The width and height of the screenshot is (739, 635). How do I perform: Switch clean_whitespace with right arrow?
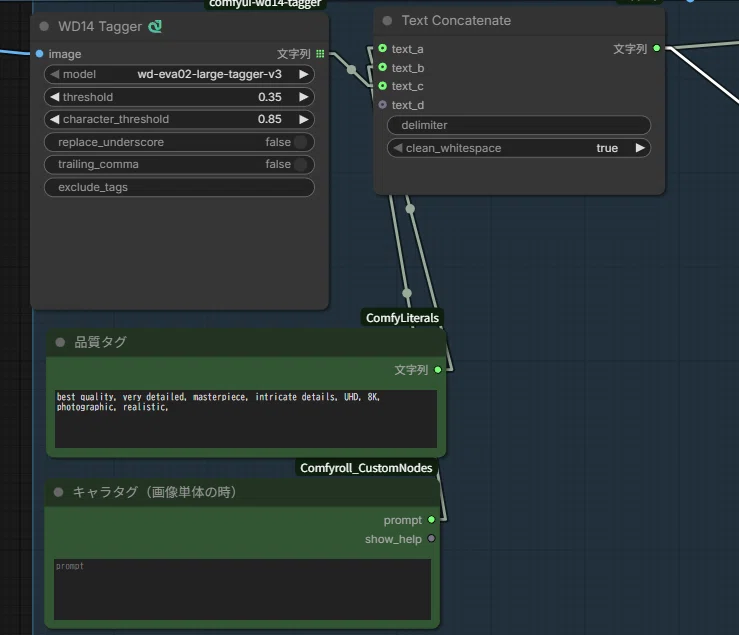(640, 148)
